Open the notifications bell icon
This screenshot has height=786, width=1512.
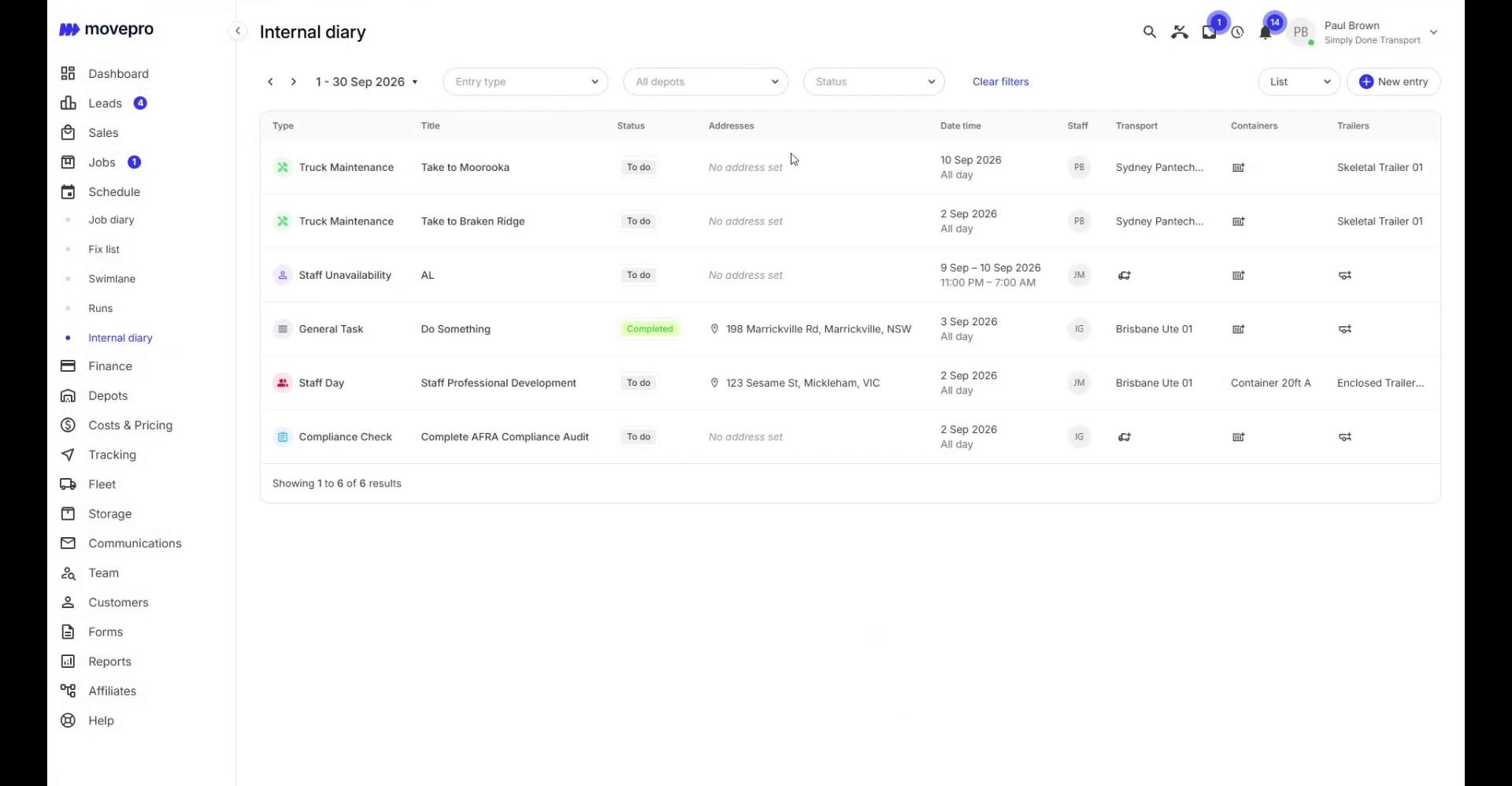1265,32
